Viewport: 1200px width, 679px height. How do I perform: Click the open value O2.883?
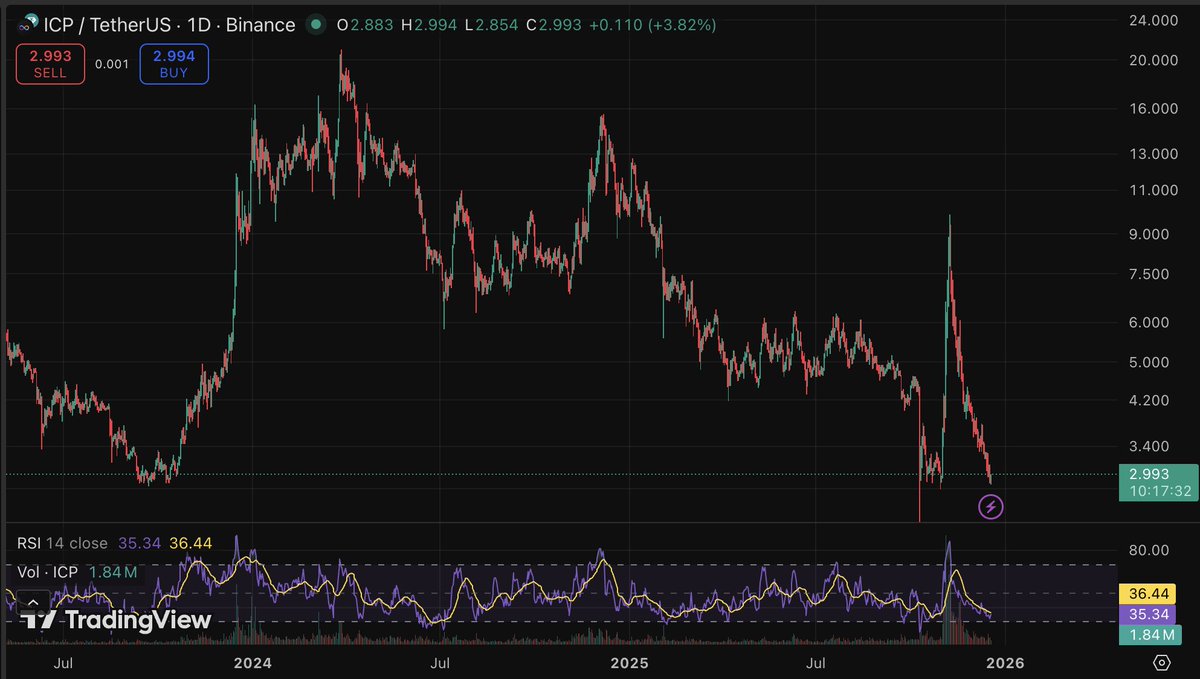(366, 24)
